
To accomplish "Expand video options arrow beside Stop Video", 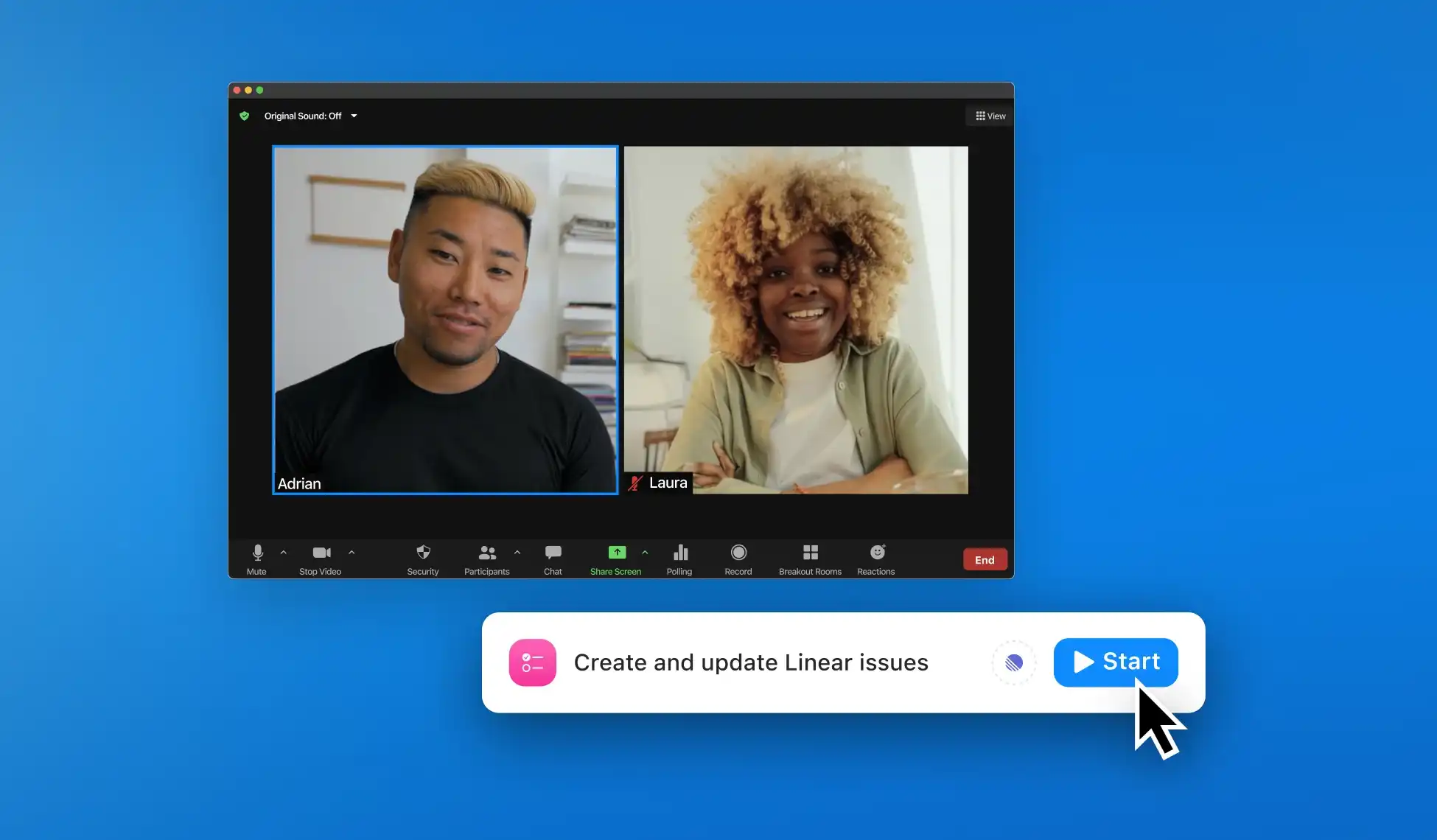I will 352,552.
